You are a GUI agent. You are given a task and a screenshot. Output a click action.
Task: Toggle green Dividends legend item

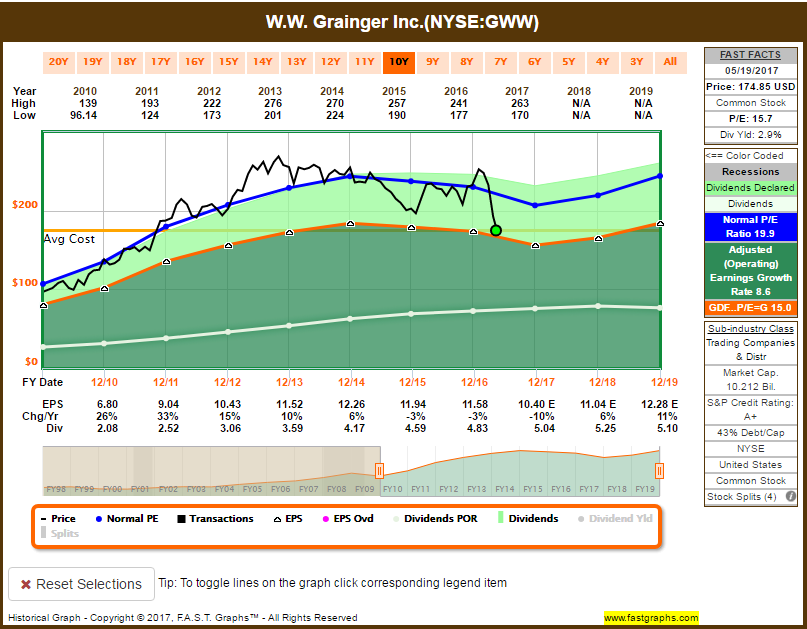528,519
